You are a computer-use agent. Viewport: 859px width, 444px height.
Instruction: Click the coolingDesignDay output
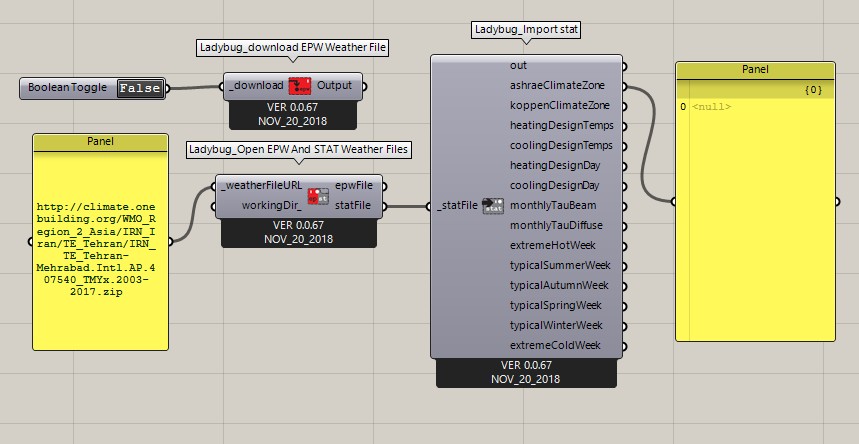554,185
